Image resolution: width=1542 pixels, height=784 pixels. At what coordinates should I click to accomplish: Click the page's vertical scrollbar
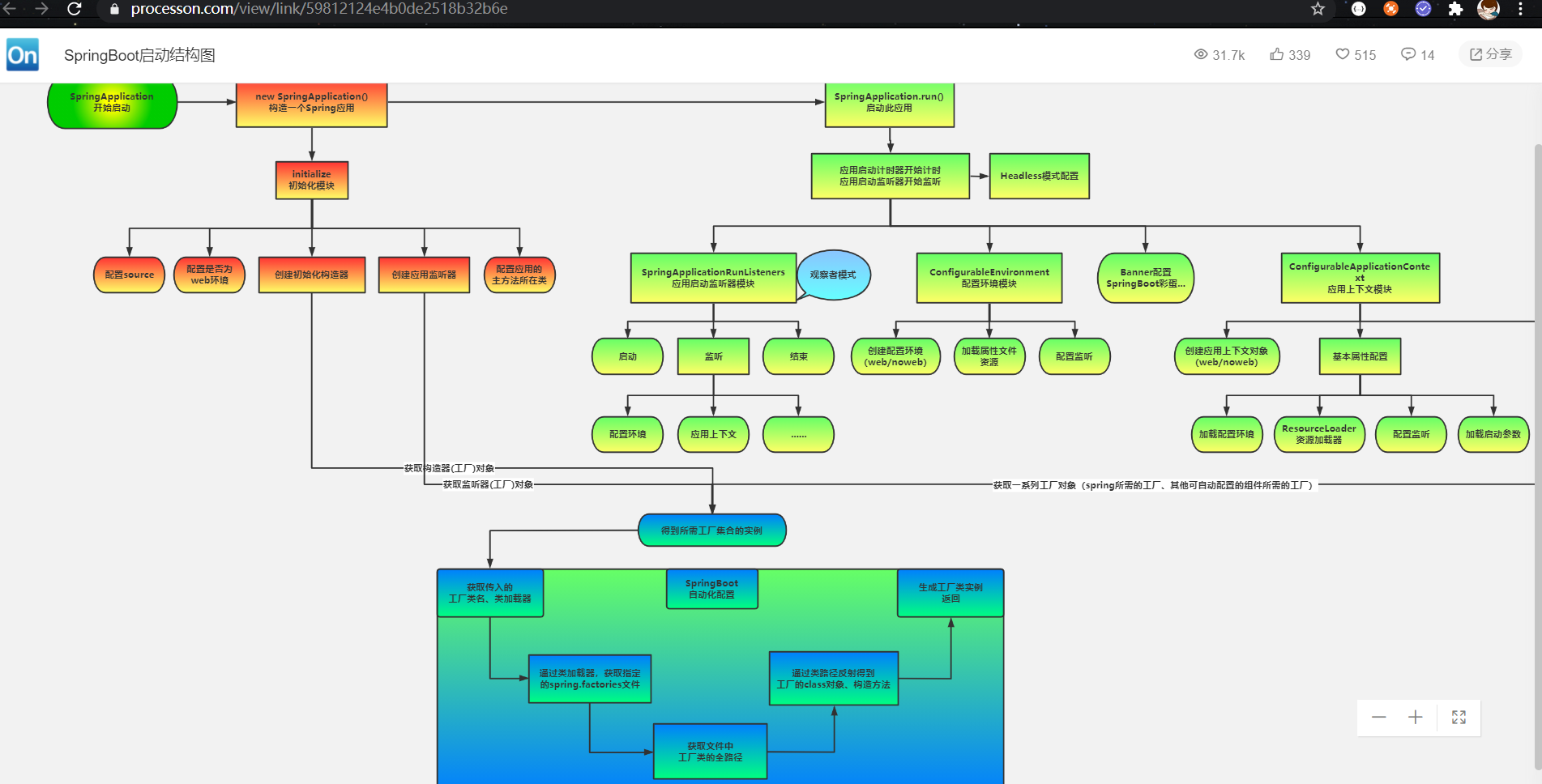click(x=1537, y=458)
